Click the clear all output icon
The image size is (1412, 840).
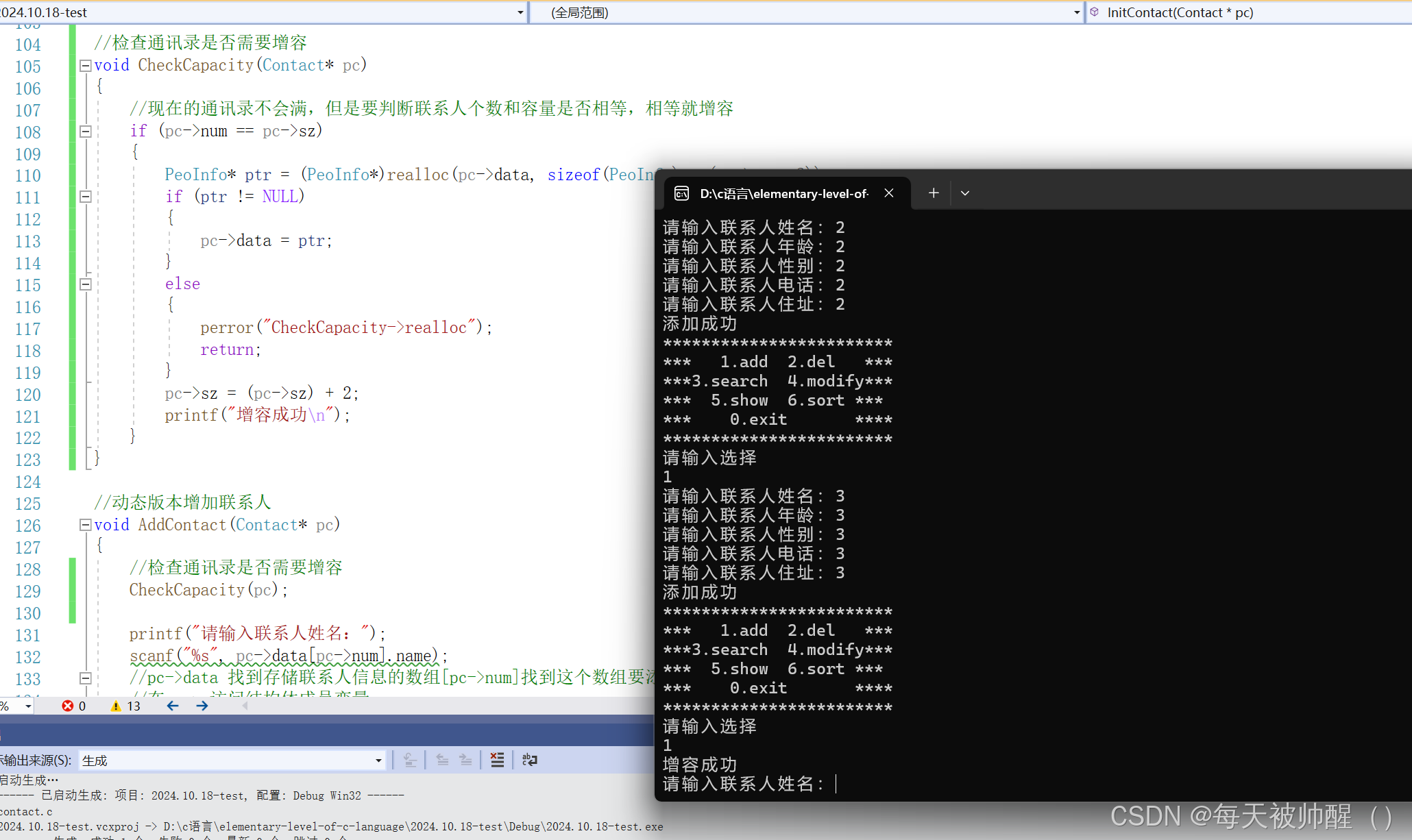(497, 760)
